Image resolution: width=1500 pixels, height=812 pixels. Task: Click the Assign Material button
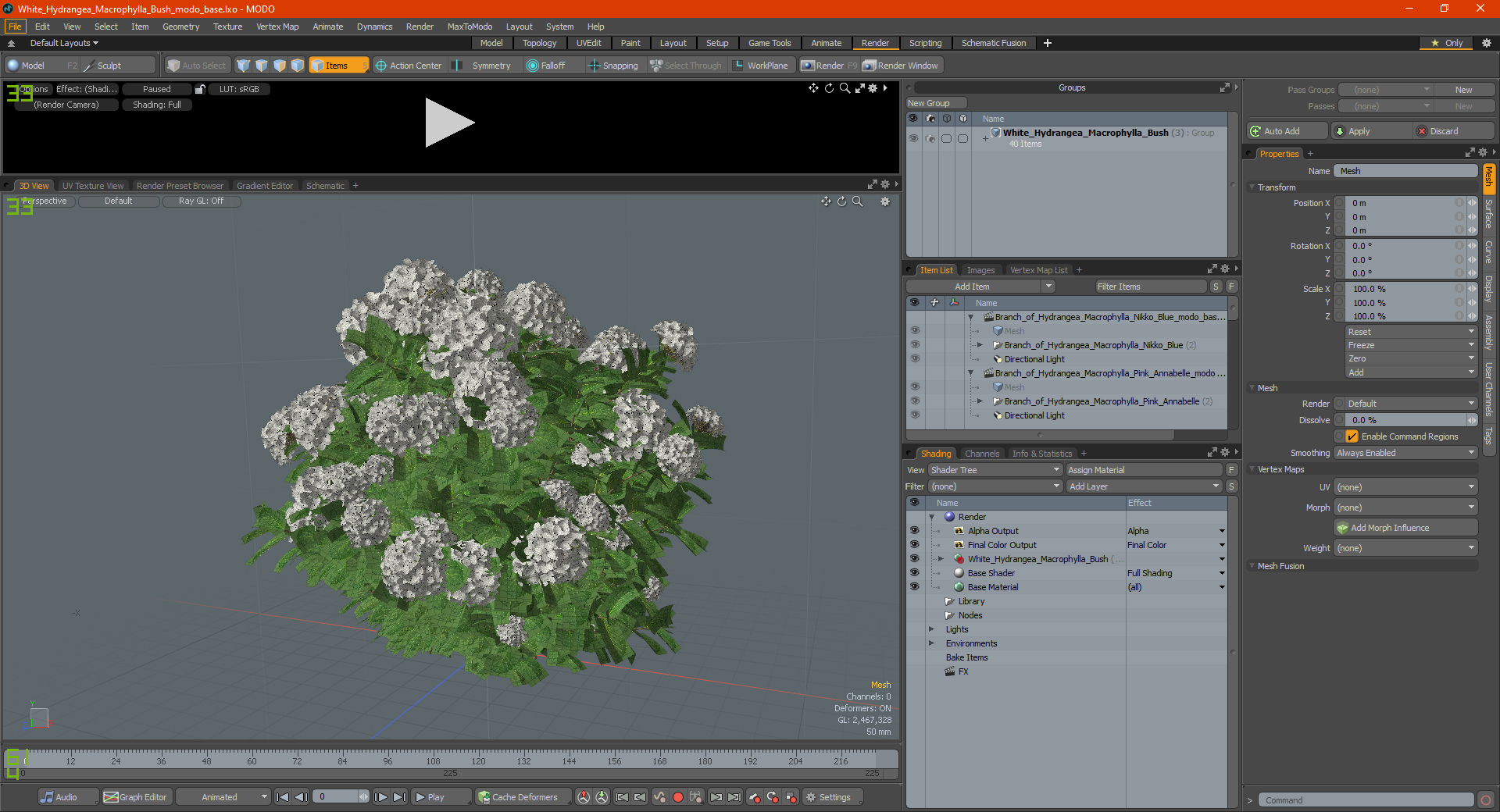tap(1144, 470)
